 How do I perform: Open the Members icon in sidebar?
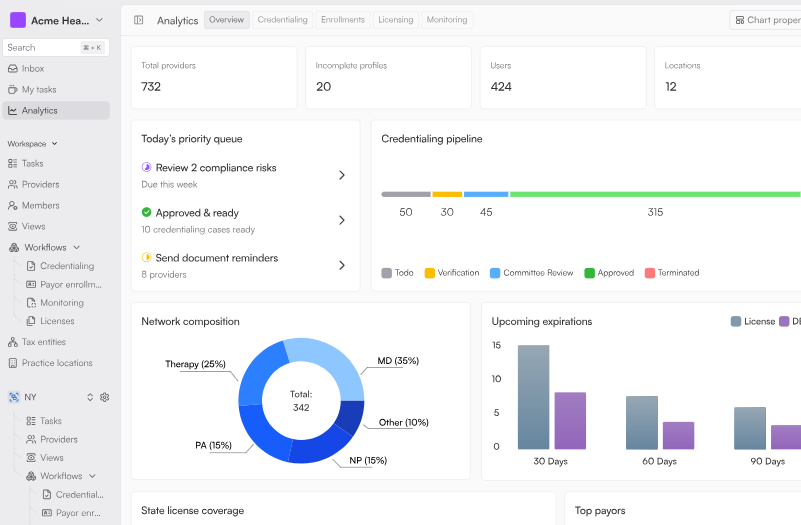coord(13,205)
